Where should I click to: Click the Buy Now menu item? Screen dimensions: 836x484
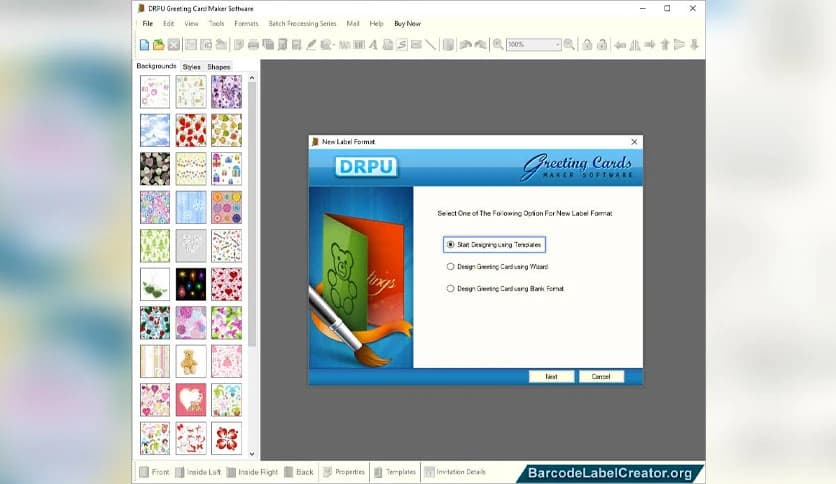click(x=407, y=23)
